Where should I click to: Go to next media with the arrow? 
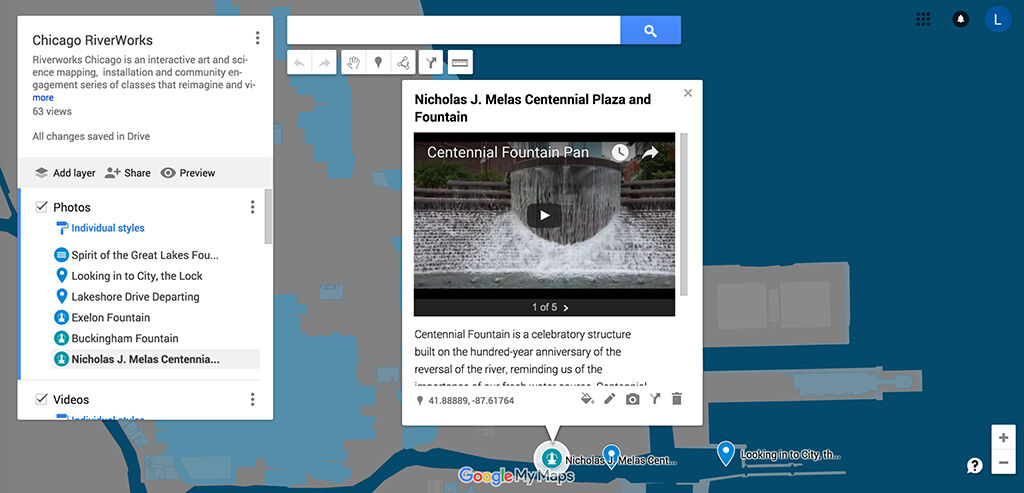(x=566, y=308)
